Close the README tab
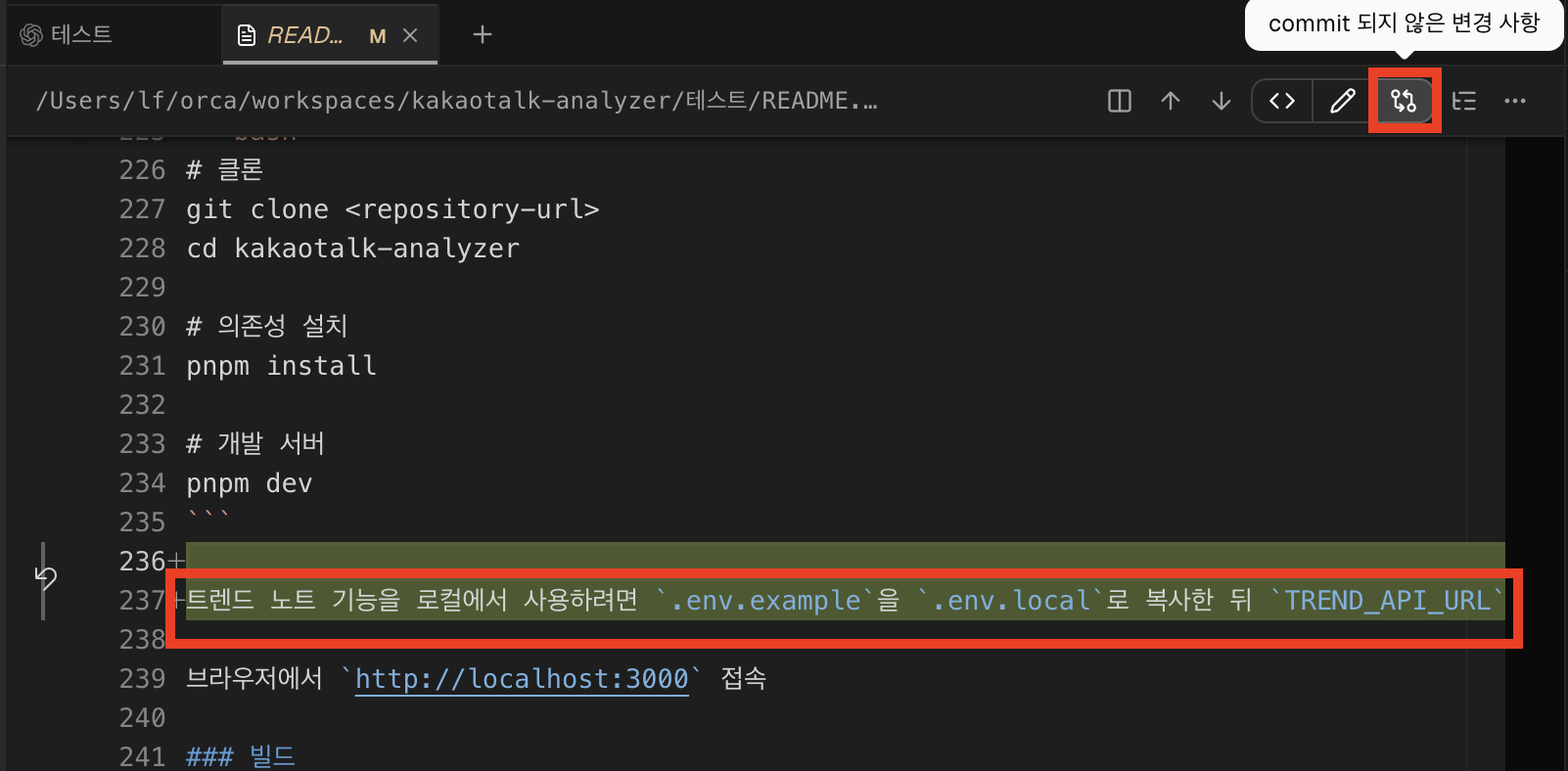The height and width of the screenshot is (771, 1568). pyautogui.click(x=410, y=35)
